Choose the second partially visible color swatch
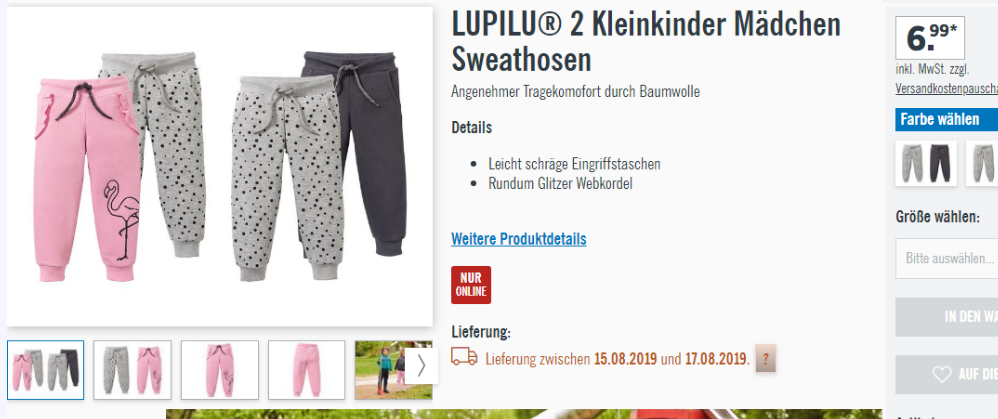This screenshot has width=998, height=419. pyautogui.click(x=982, y=163)
